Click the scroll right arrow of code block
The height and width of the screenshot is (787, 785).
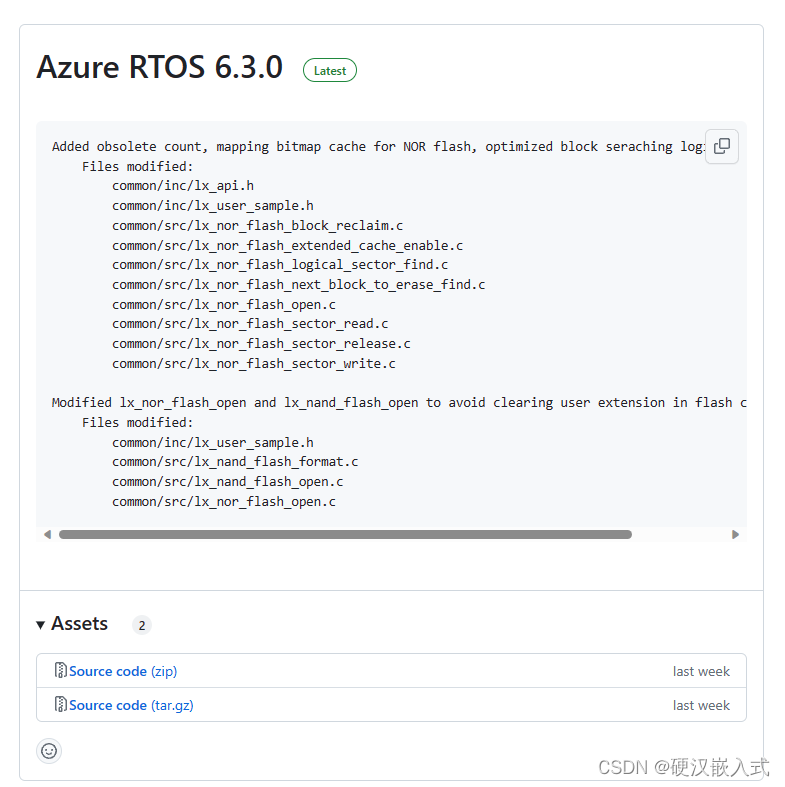735,535
